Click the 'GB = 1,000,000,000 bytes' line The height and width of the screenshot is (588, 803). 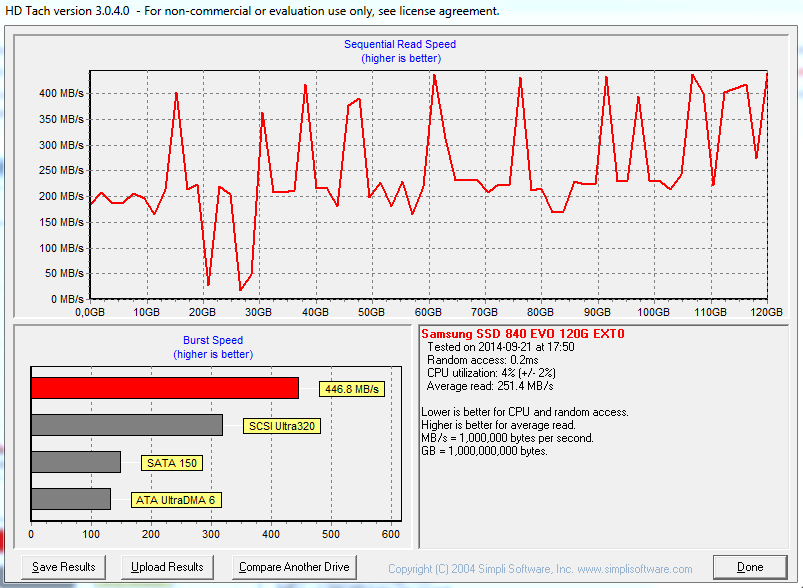click(484, 451)
